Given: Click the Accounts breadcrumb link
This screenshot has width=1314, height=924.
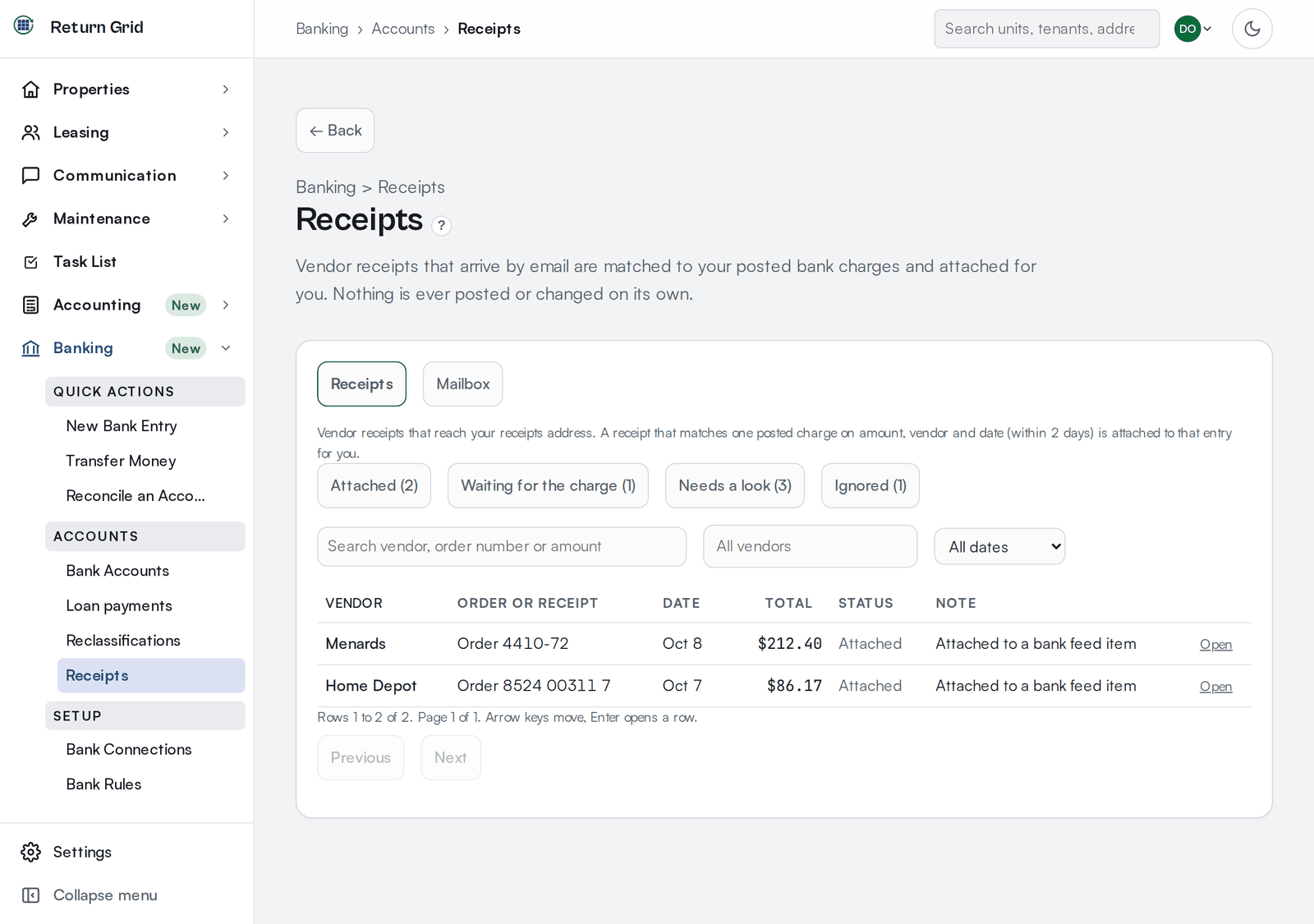Looking at the screenshot, I should pos(403,29).
